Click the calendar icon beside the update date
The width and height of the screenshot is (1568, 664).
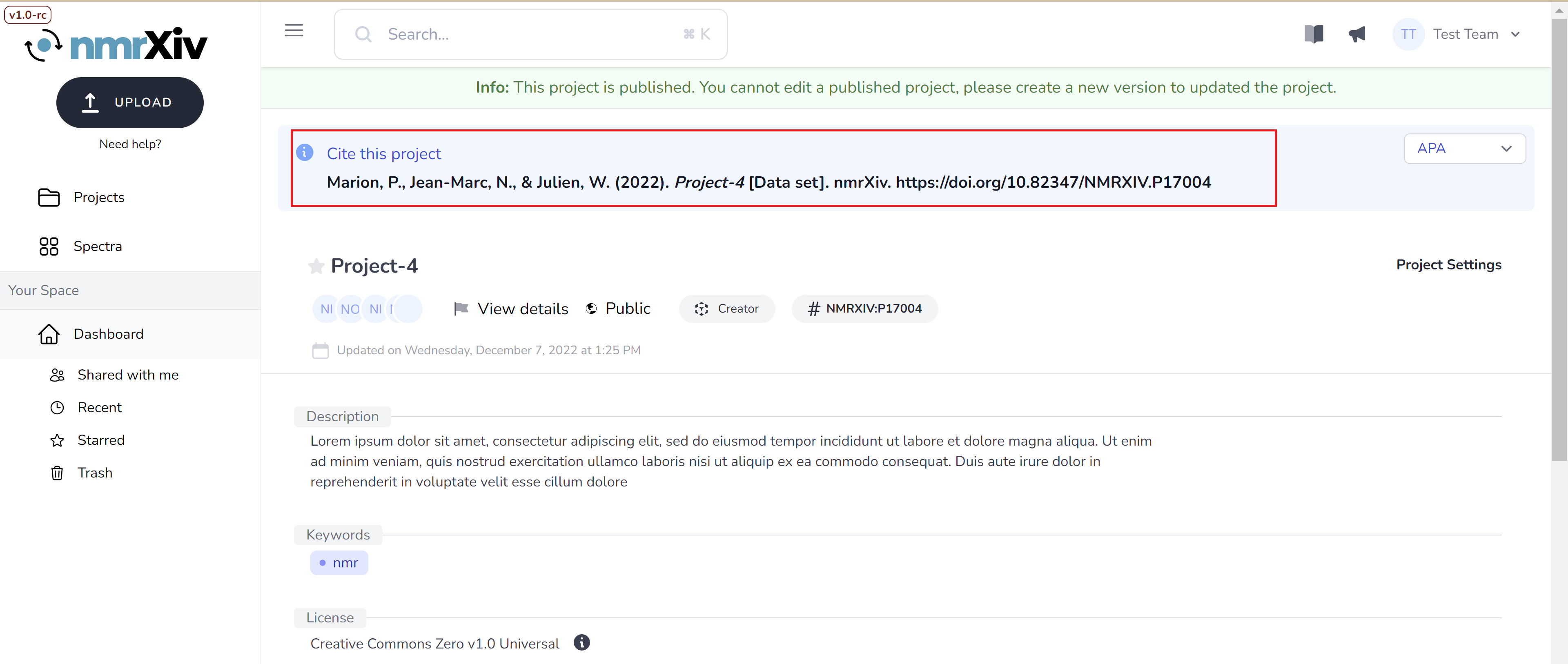point(320,350)
